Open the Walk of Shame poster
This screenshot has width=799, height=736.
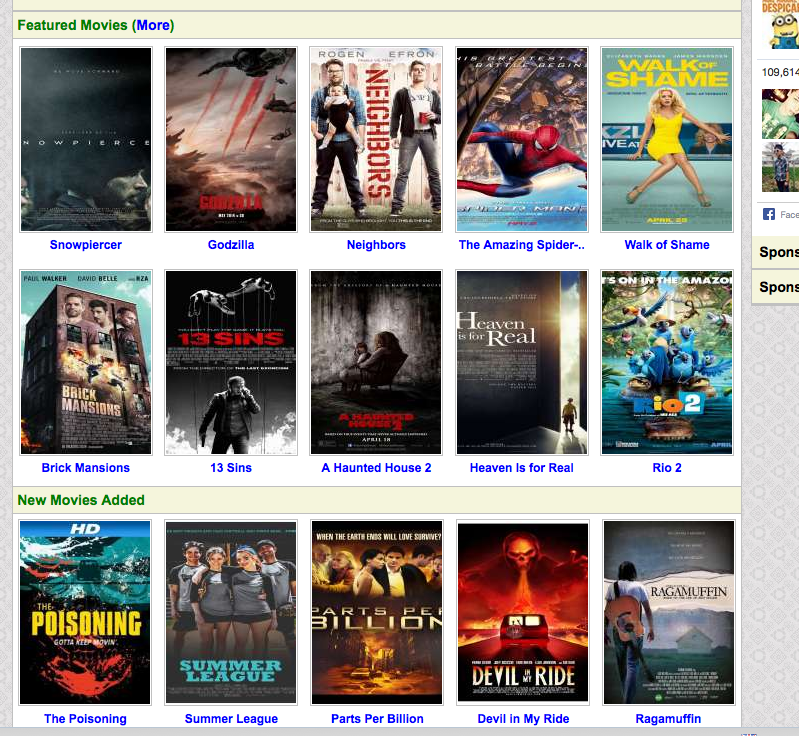[x=667, y=139]
